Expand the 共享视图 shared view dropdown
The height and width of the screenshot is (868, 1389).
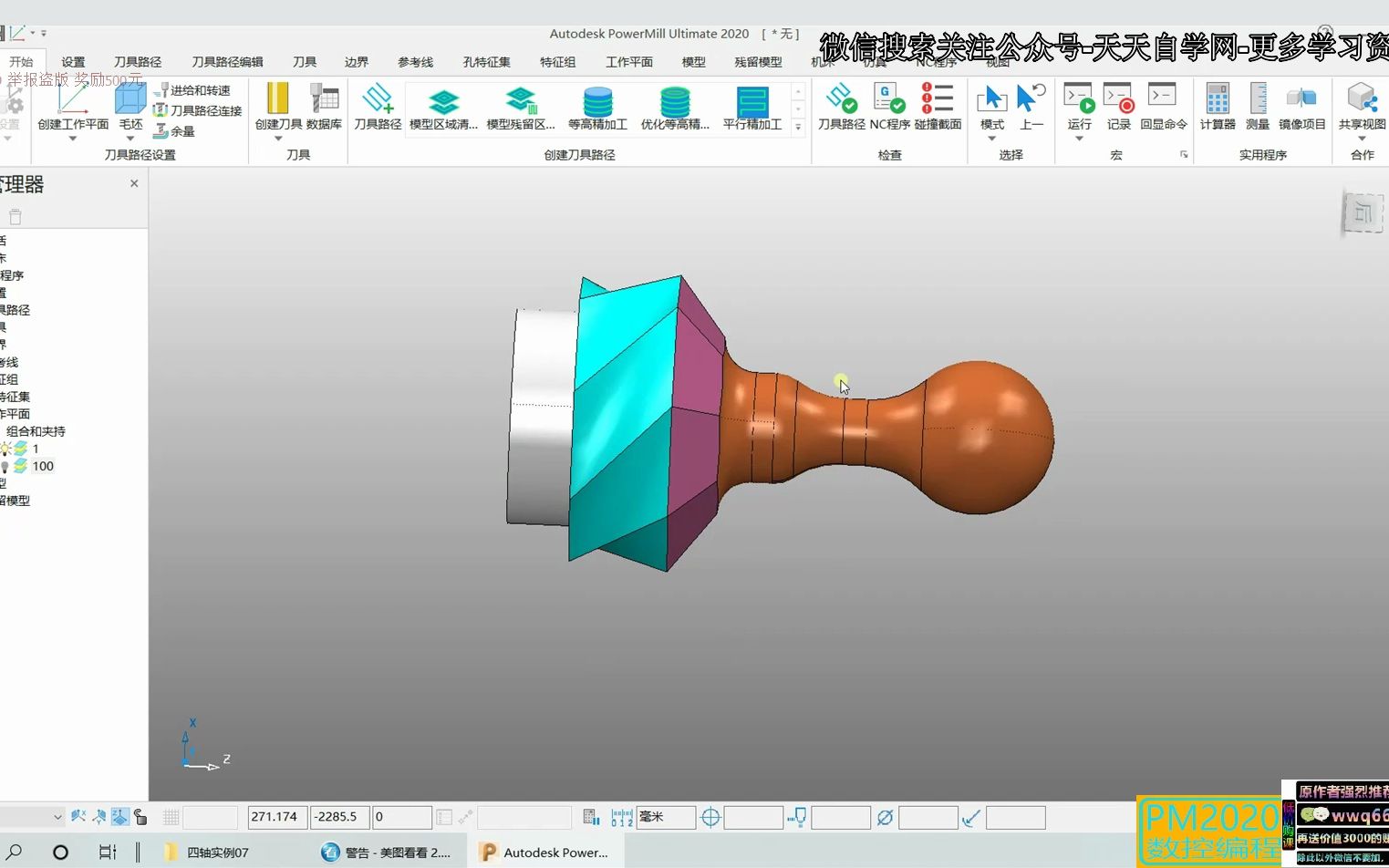coord(1362,139)
